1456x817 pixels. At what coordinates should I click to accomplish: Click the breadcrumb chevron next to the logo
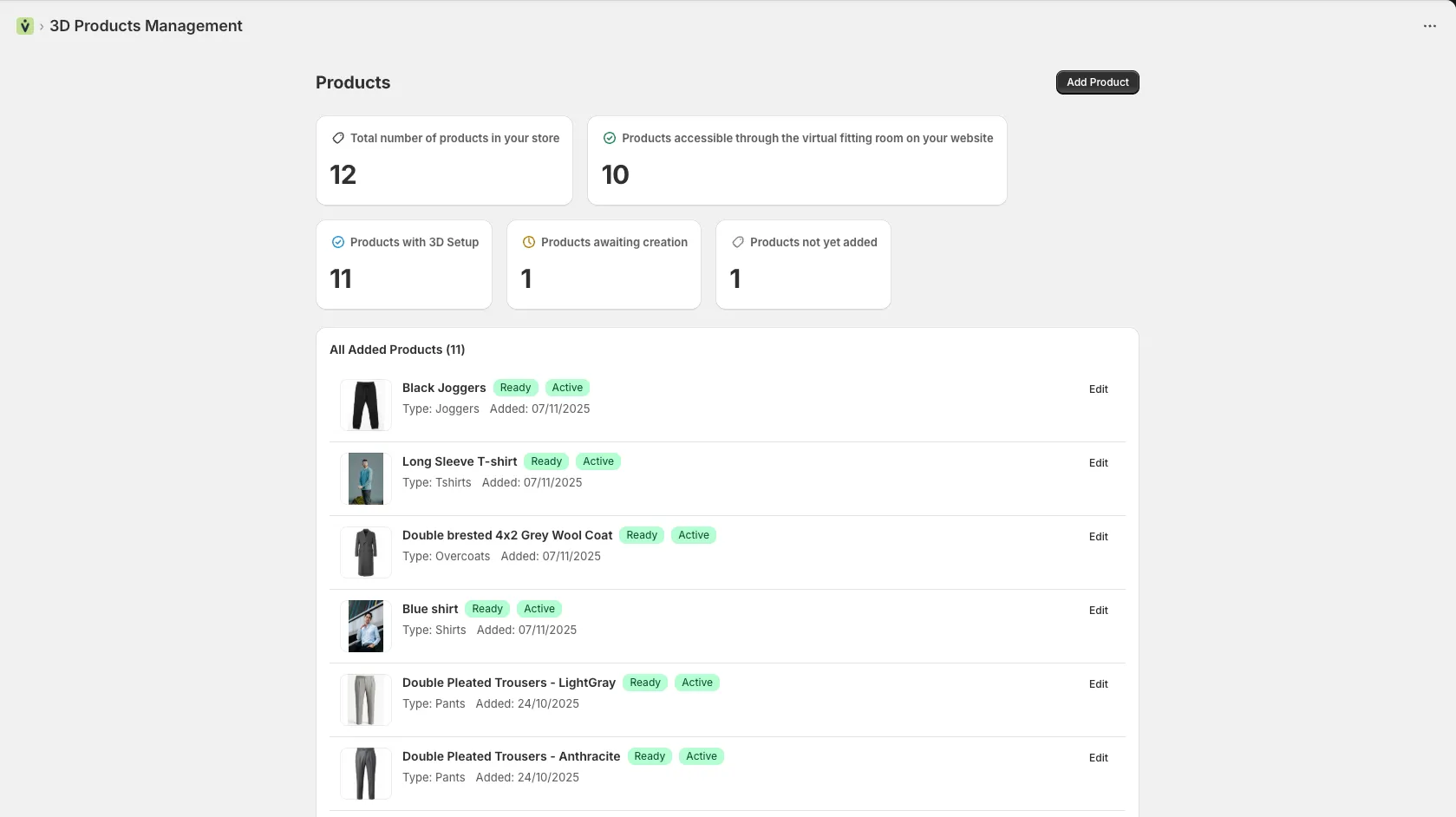click(x=40, y=26)
